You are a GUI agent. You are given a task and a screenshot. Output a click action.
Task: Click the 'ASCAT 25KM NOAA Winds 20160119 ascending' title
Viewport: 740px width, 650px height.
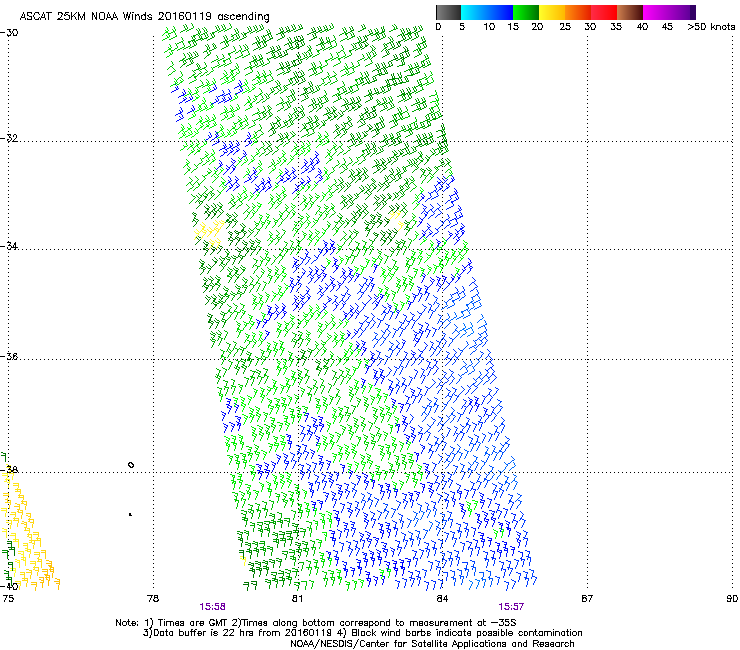point(144,16)
